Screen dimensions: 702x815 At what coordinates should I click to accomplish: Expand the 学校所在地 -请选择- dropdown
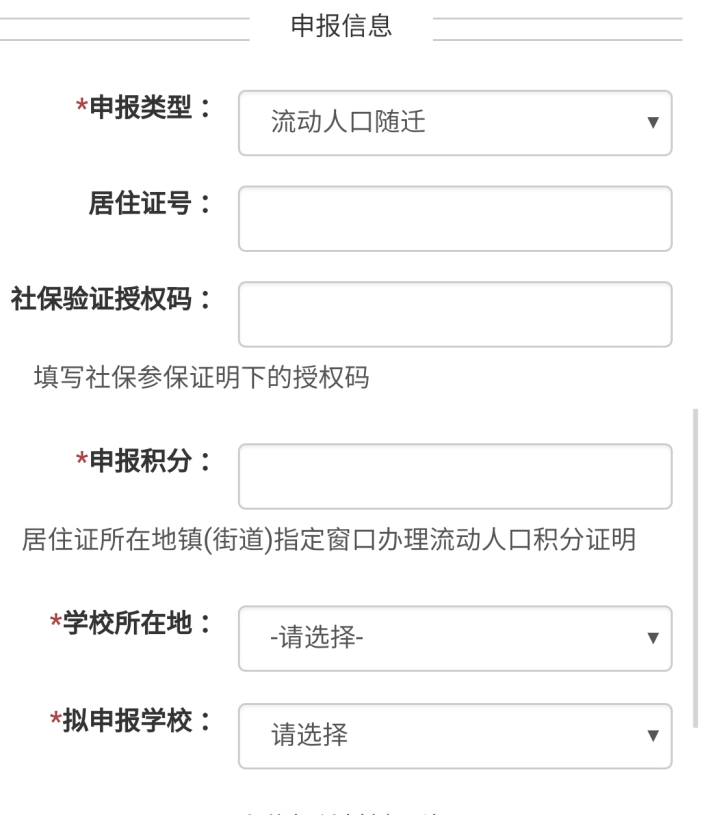coord(455,638)
